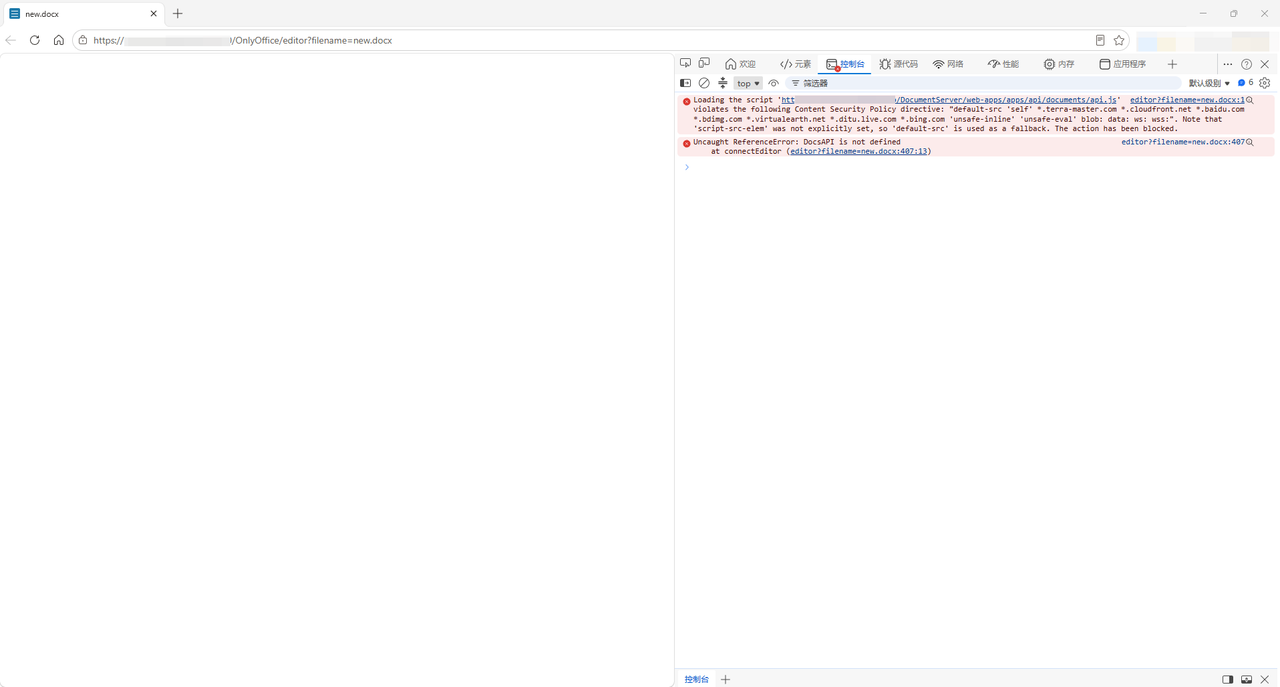1280x687 pixels.
Task: Open the 欢迎 (Welcome) DevTools tab
Action: (x=740, y=64)
